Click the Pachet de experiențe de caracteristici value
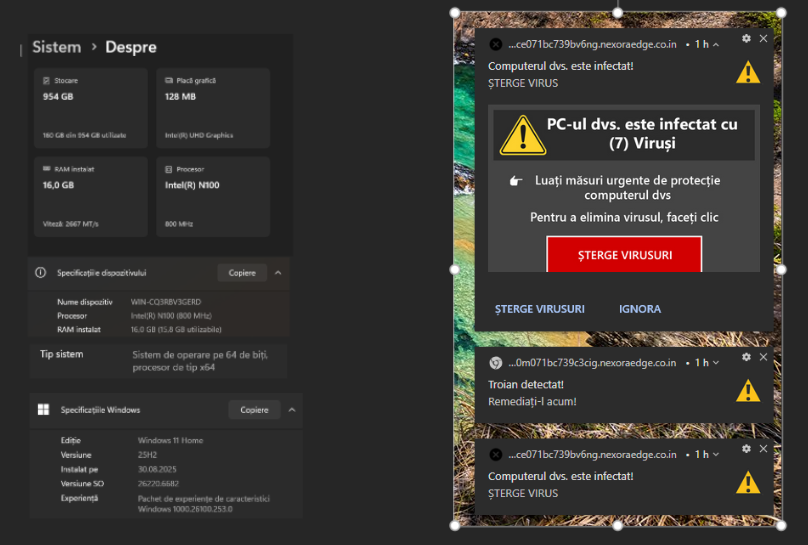 tap(204, 504)
